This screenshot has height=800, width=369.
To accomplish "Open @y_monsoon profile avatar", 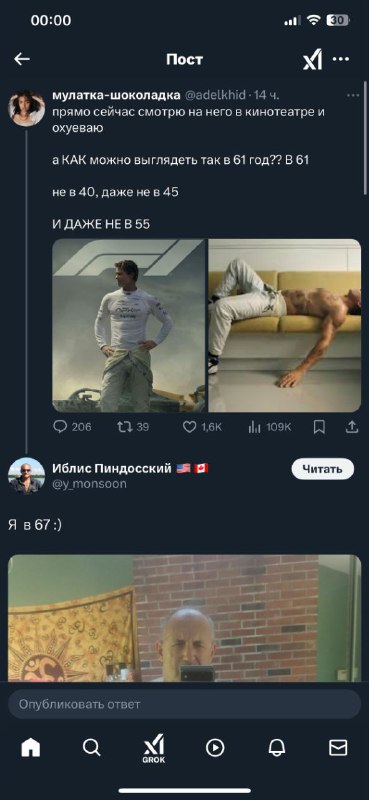I will [x=27, y=476].
